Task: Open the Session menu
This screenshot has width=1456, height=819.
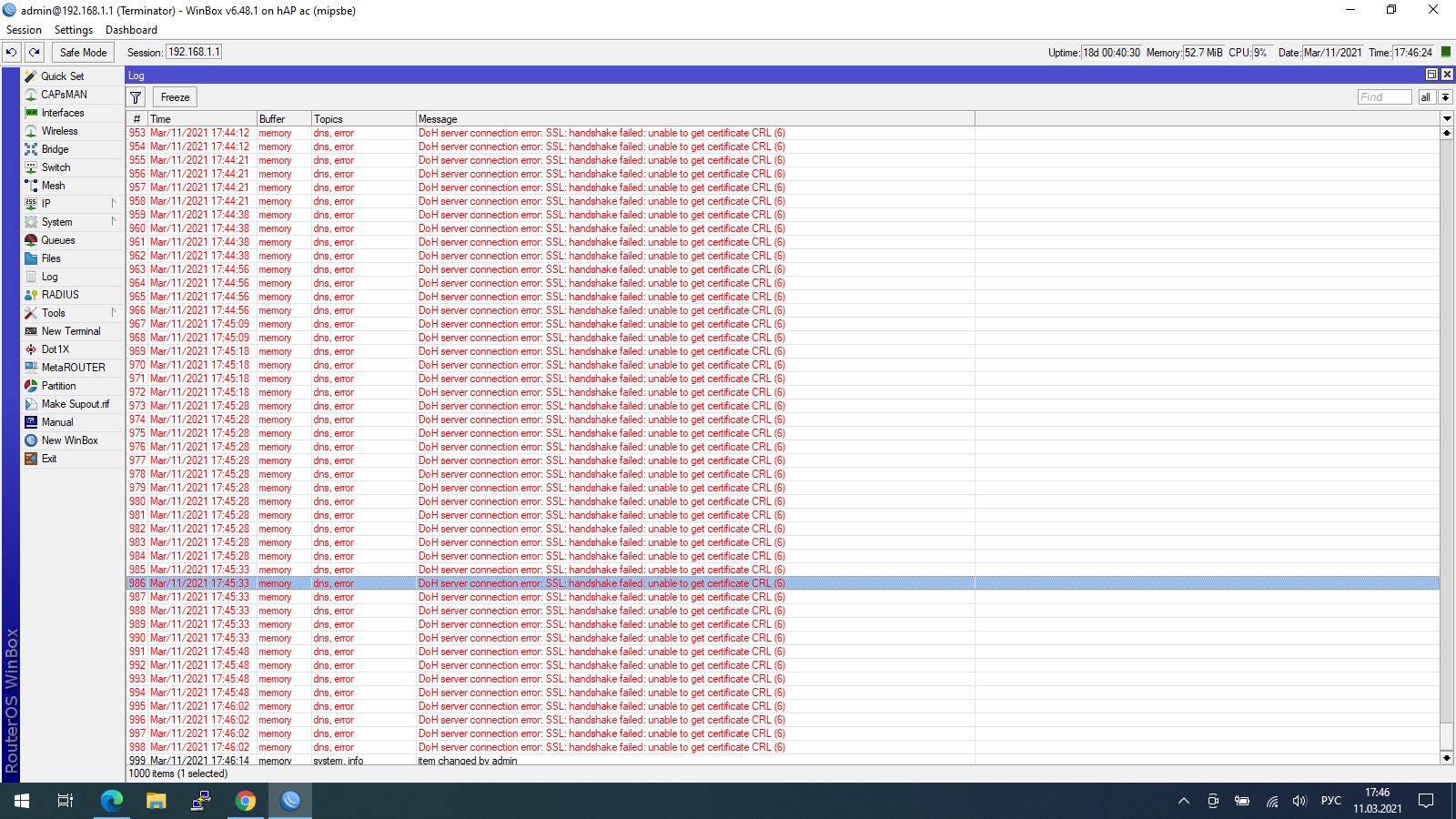Action: pyautogui.click(x=24, y=30)
